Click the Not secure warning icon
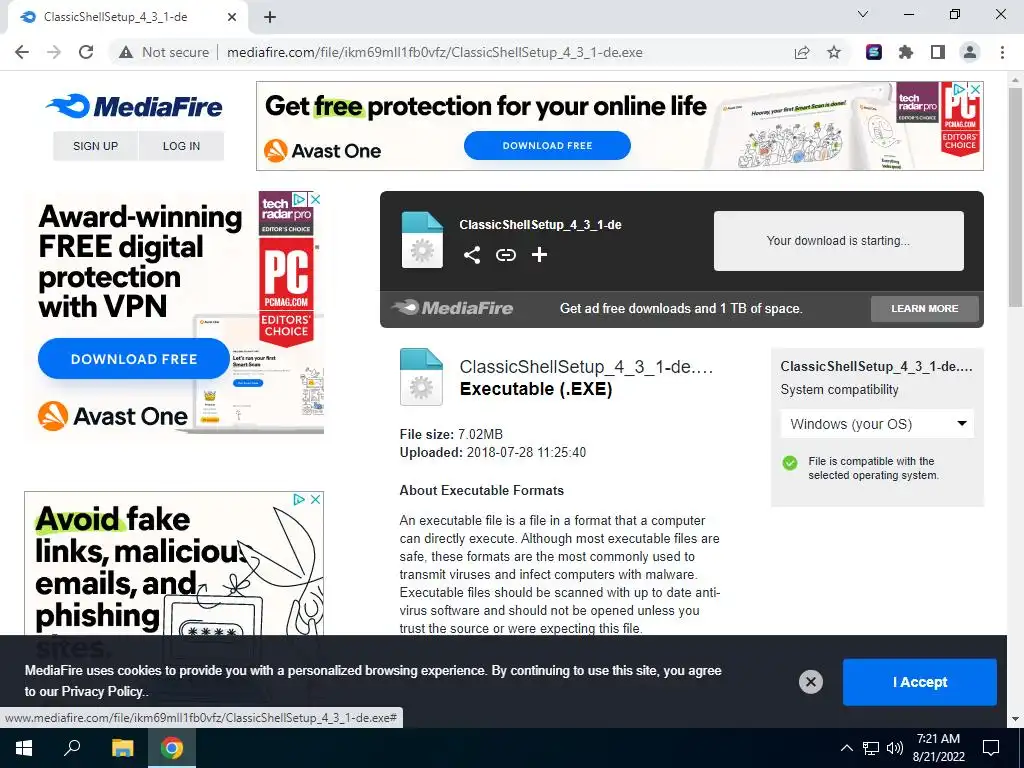Screen dimensions: 1024x768 click(126, 52)
